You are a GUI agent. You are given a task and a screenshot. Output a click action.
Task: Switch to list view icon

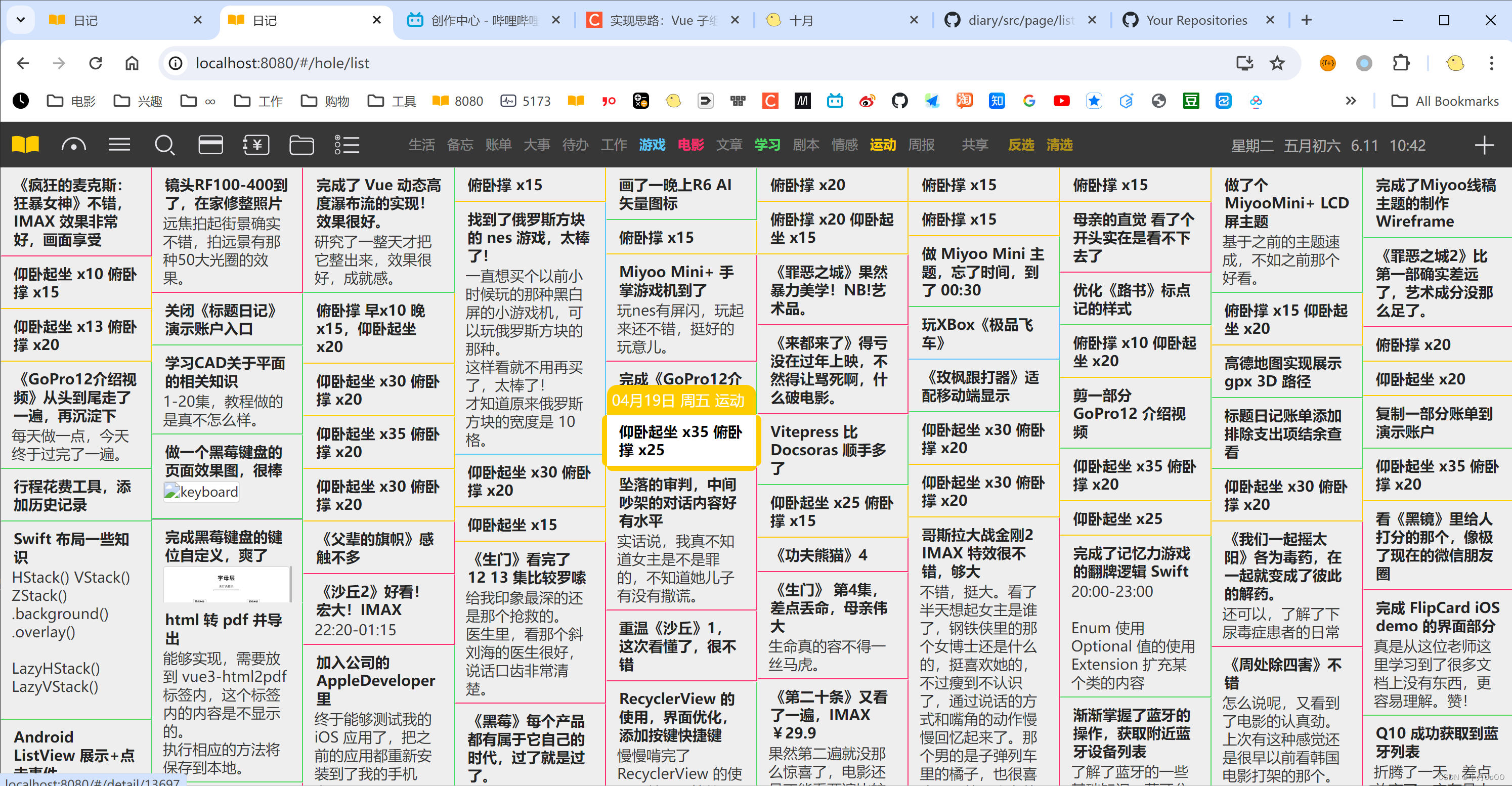click(x=347, y=144)
